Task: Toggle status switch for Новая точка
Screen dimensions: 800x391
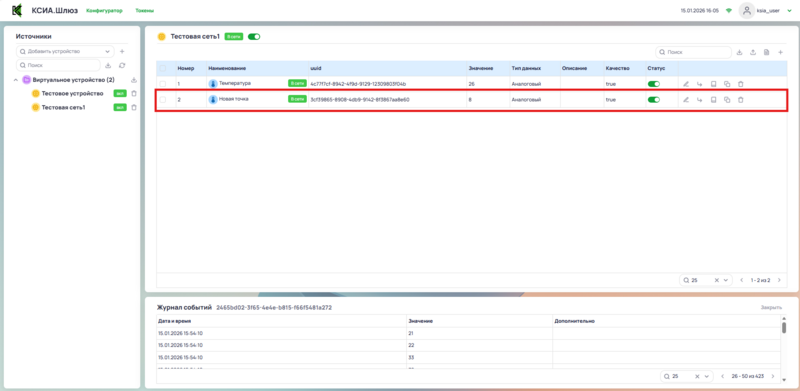Action: [654, 100]
